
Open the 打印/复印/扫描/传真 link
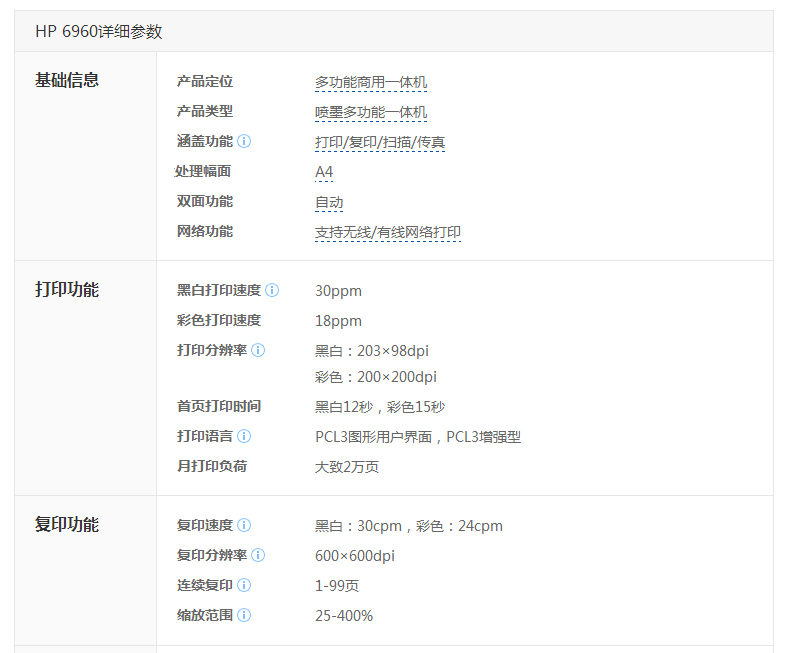pos(380,143)
